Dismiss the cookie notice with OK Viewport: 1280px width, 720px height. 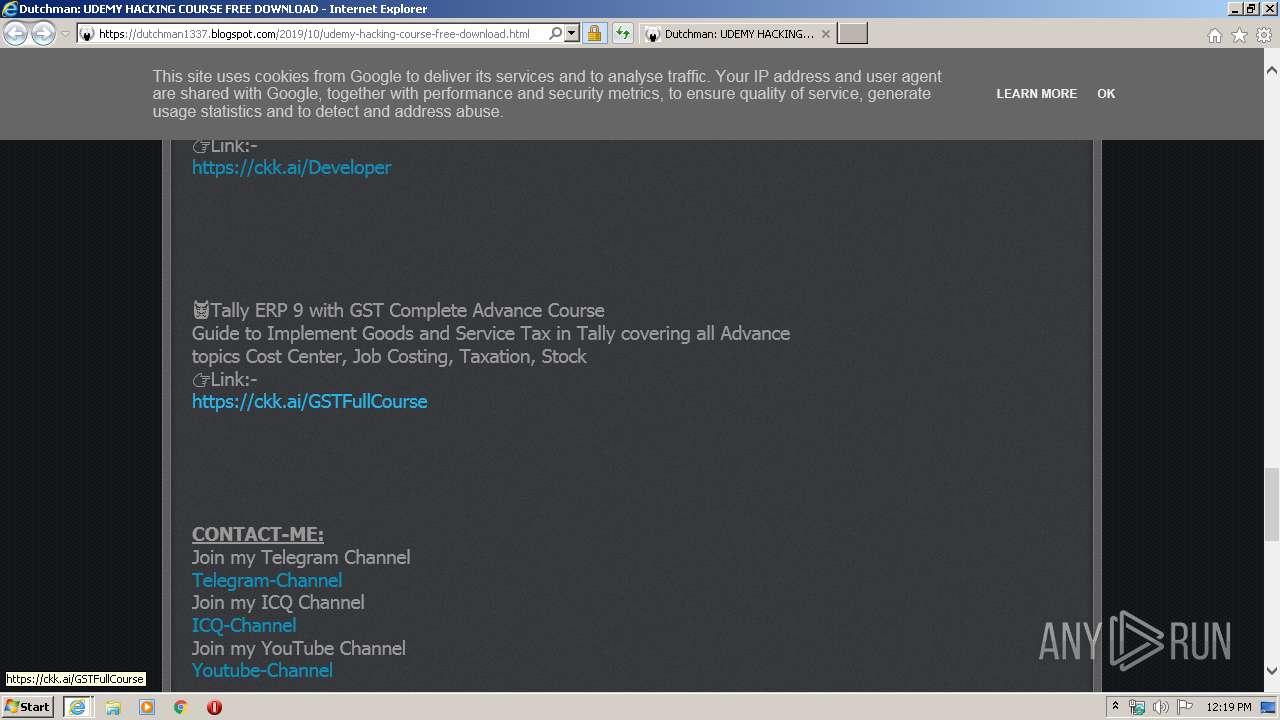[x=1106, y=93]
